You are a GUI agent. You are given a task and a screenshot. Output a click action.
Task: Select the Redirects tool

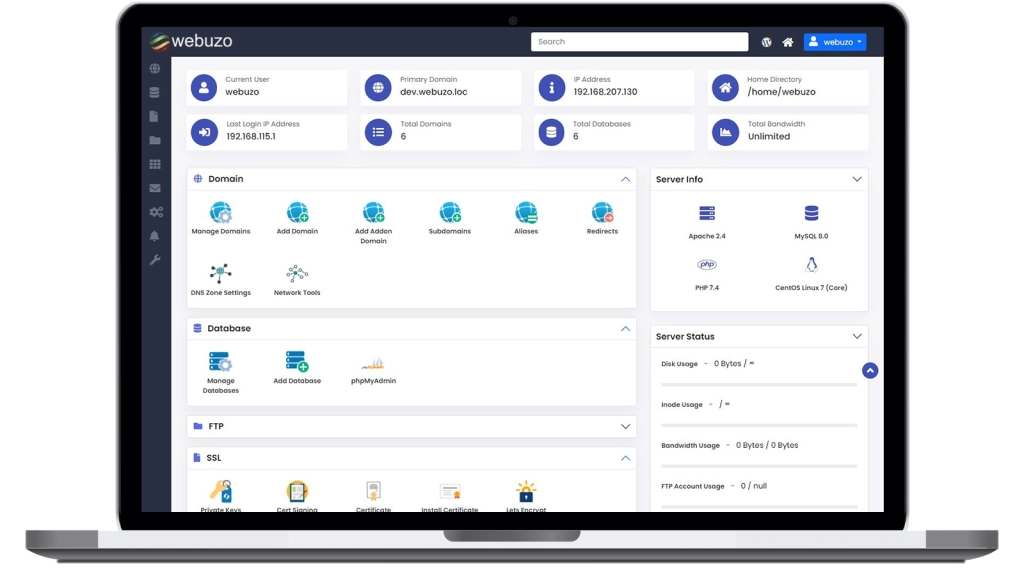point(601,213)
